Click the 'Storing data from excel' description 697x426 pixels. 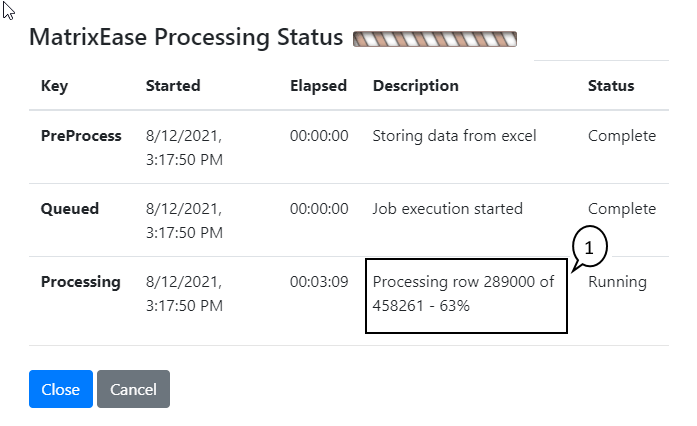pos(454,136)
